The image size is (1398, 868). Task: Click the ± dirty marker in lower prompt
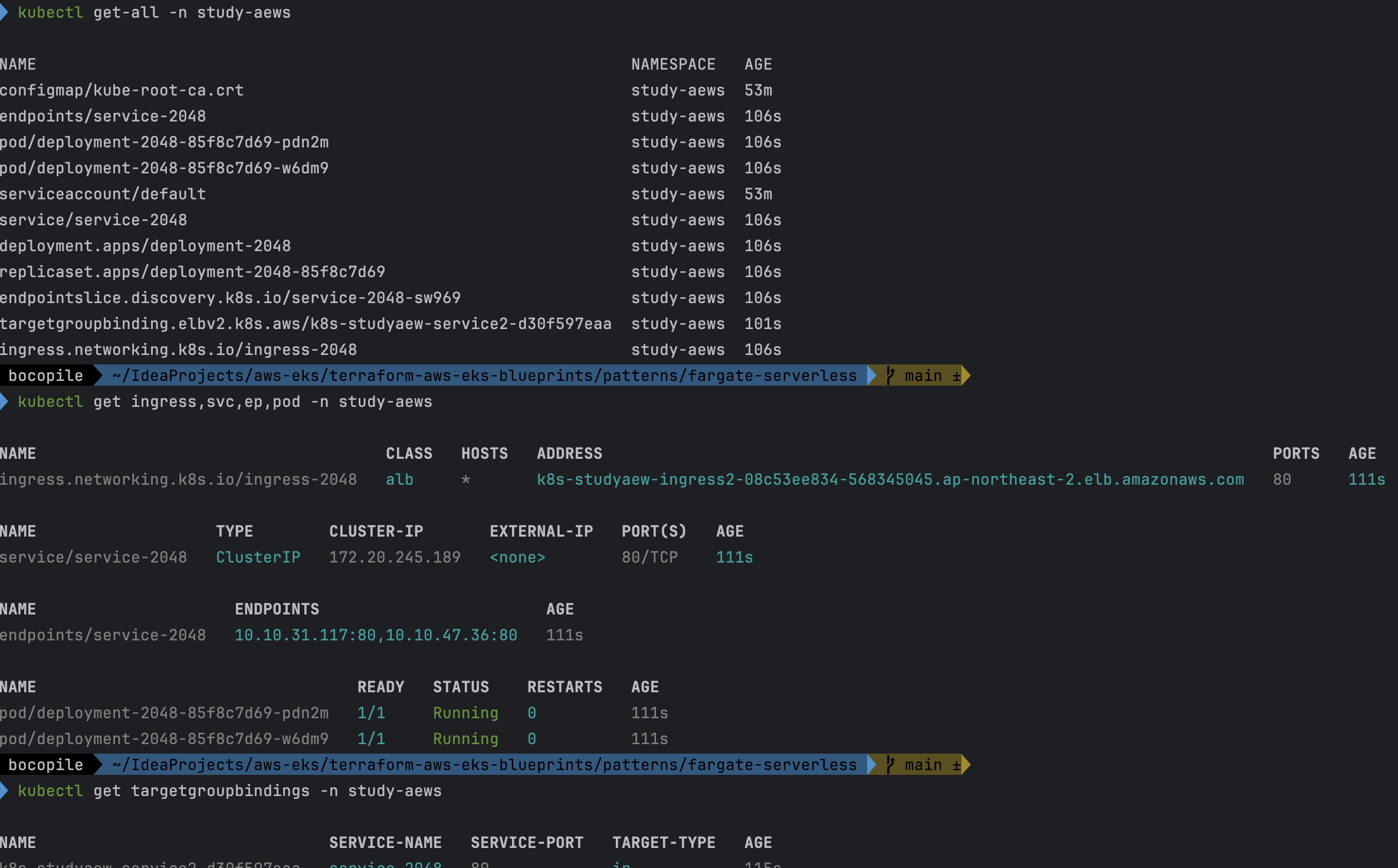coord(956,765)
